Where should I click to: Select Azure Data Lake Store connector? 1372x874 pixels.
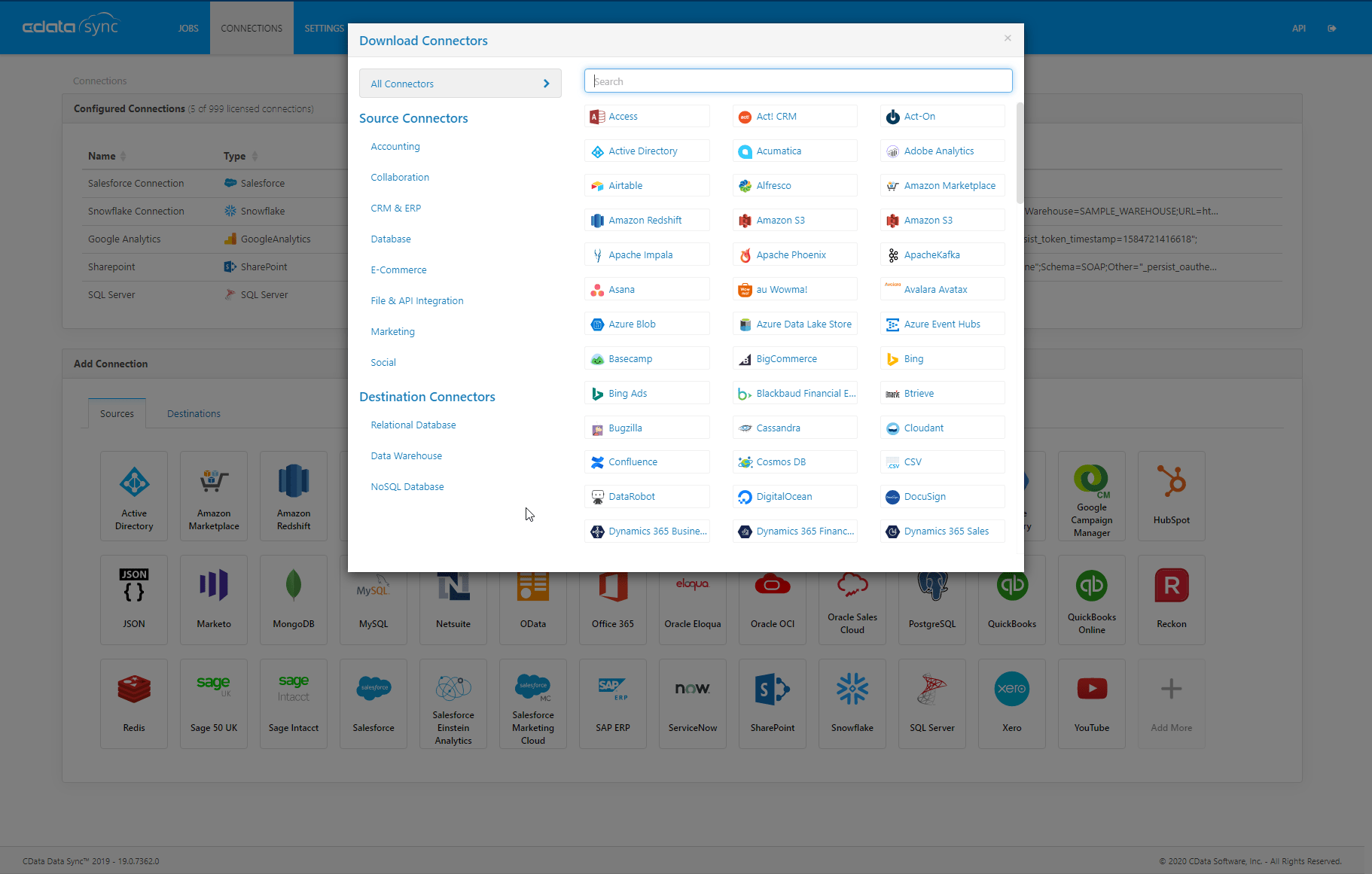coord(794,324)
